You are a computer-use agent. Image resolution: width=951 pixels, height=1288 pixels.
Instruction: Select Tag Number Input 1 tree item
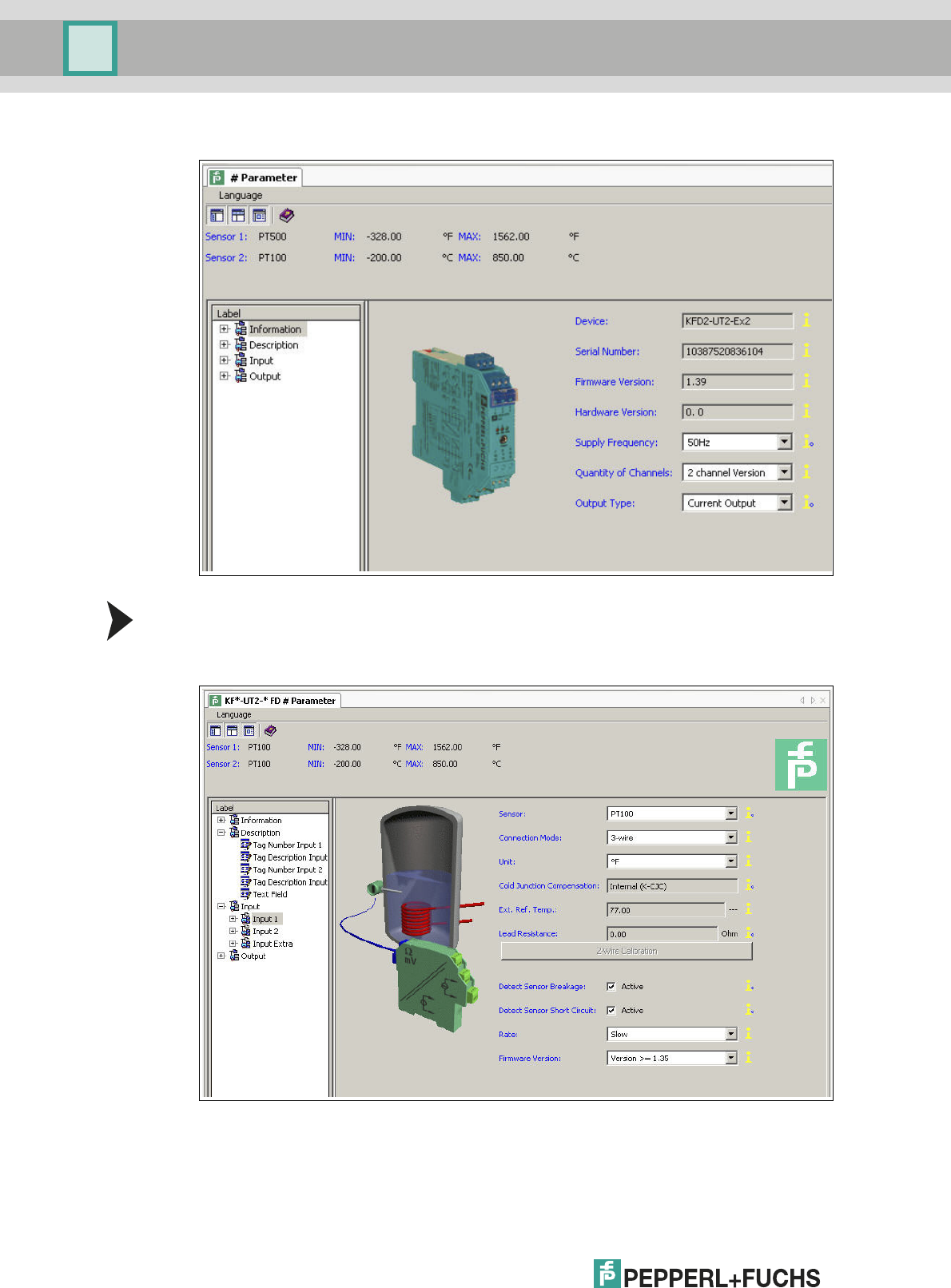pos(288,845)
